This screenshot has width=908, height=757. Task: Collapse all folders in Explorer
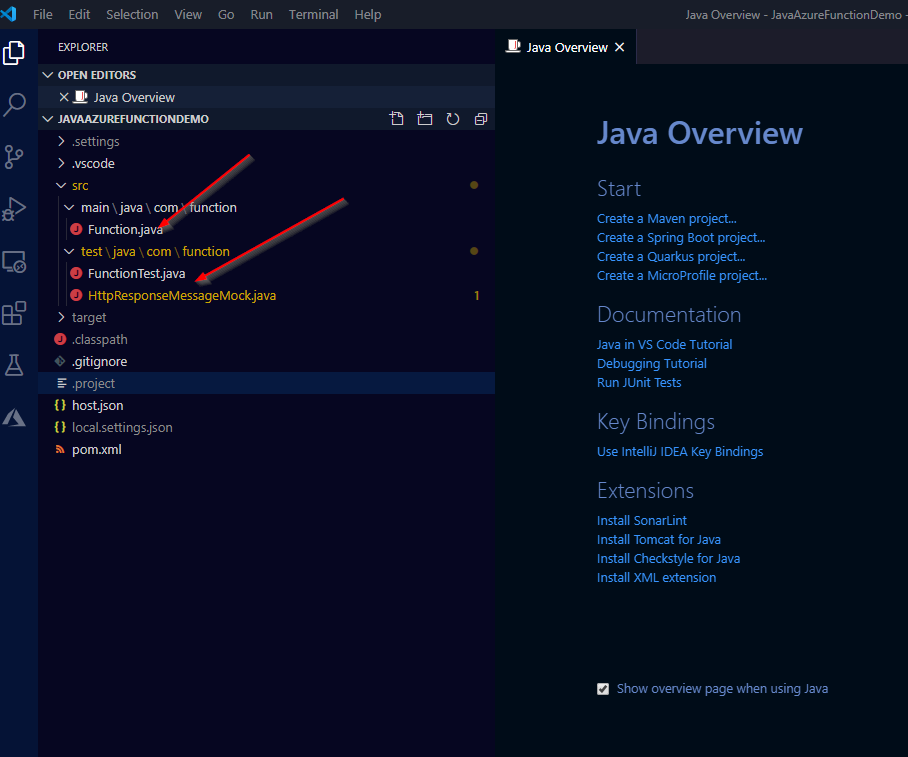(481, 119)
